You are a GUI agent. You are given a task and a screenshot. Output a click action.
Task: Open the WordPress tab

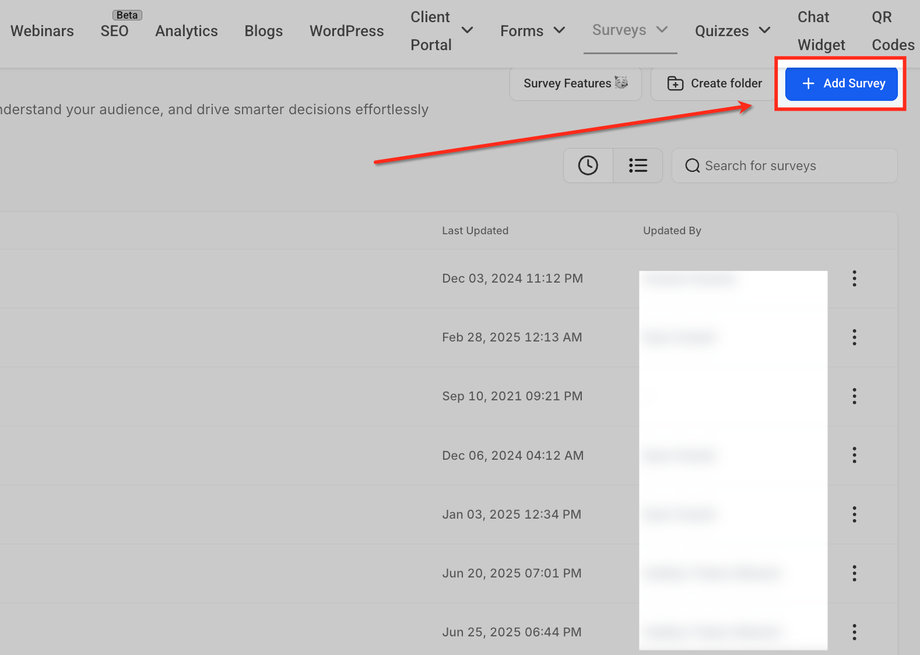click(346, 31)
